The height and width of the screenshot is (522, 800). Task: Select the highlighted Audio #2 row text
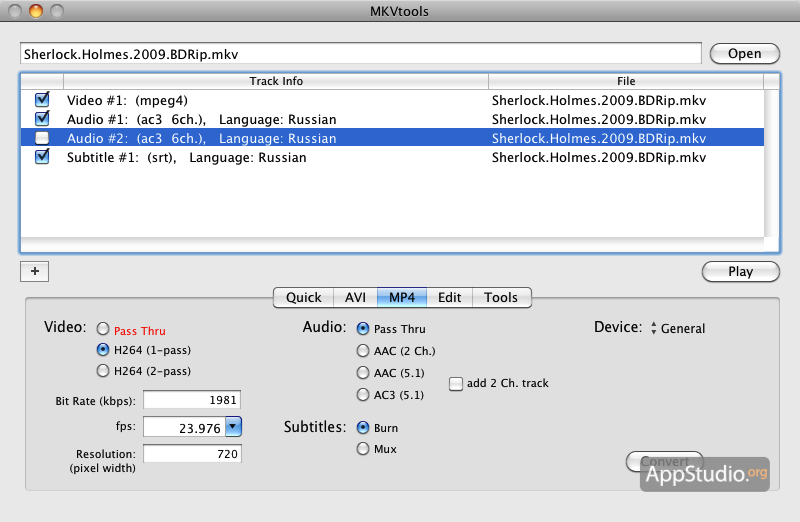(202, 138)
